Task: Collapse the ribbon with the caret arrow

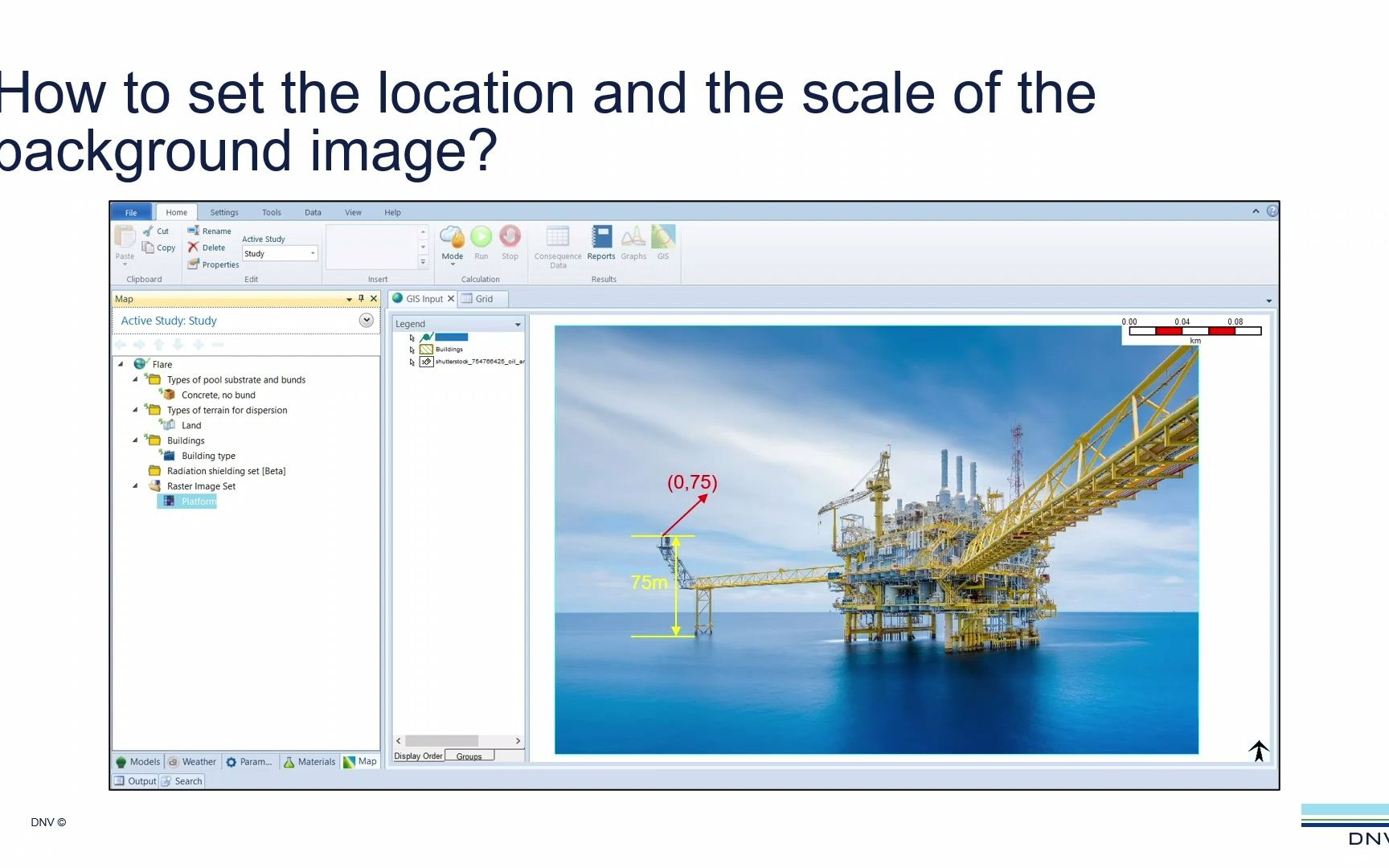Action: 1256,211
